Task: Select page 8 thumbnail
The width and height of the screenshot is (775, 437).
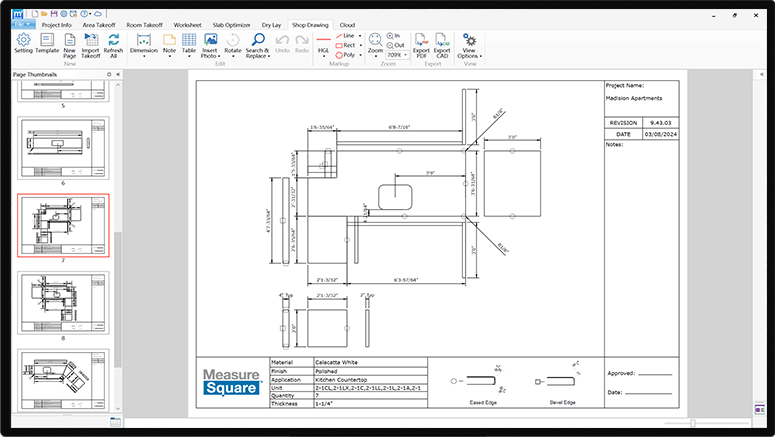Action: pyautogui.click(x=63, y=301)
